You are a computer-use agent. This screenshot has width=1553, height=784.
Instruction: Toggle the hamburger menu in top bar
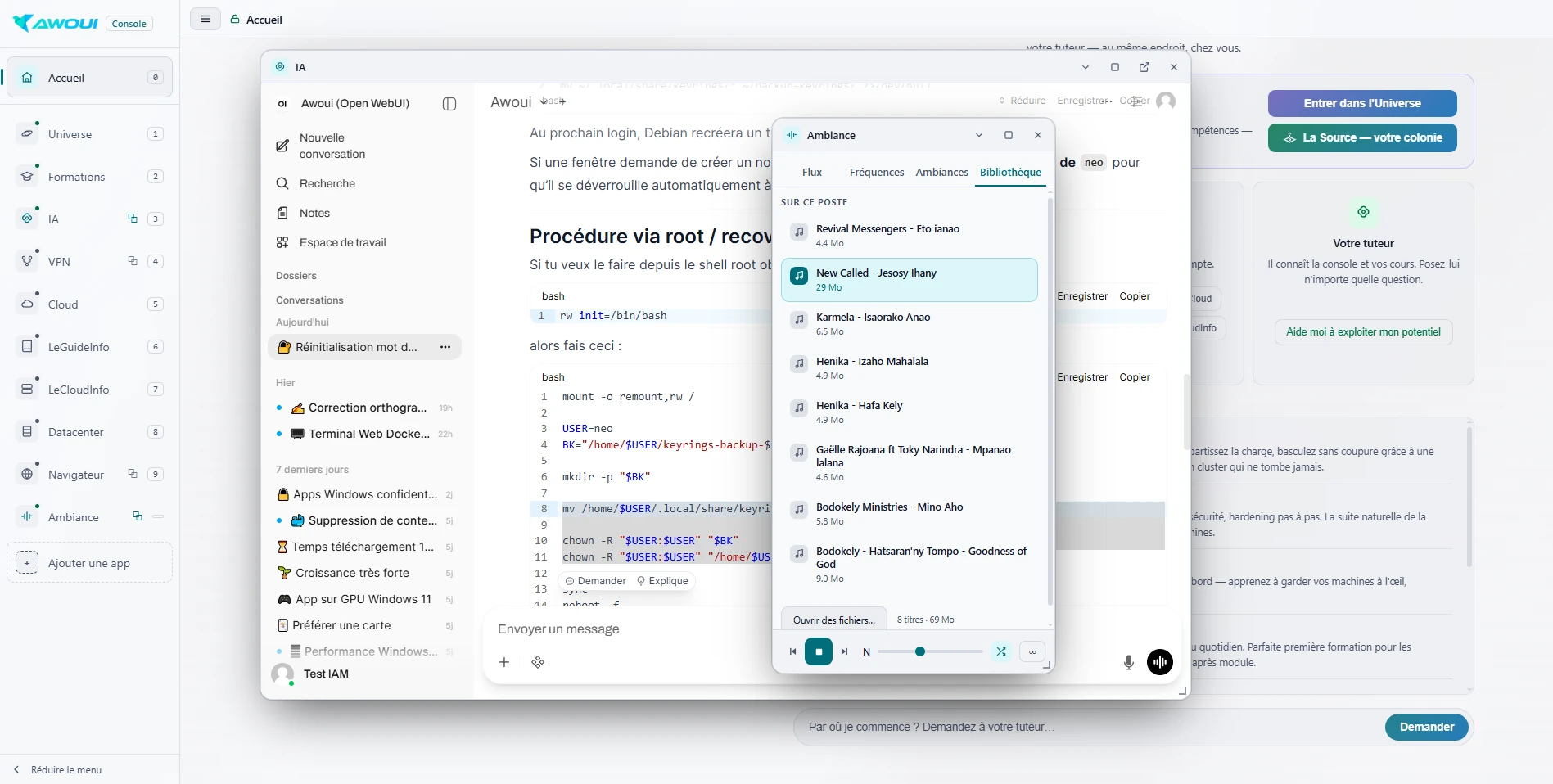tap(205, 19)
